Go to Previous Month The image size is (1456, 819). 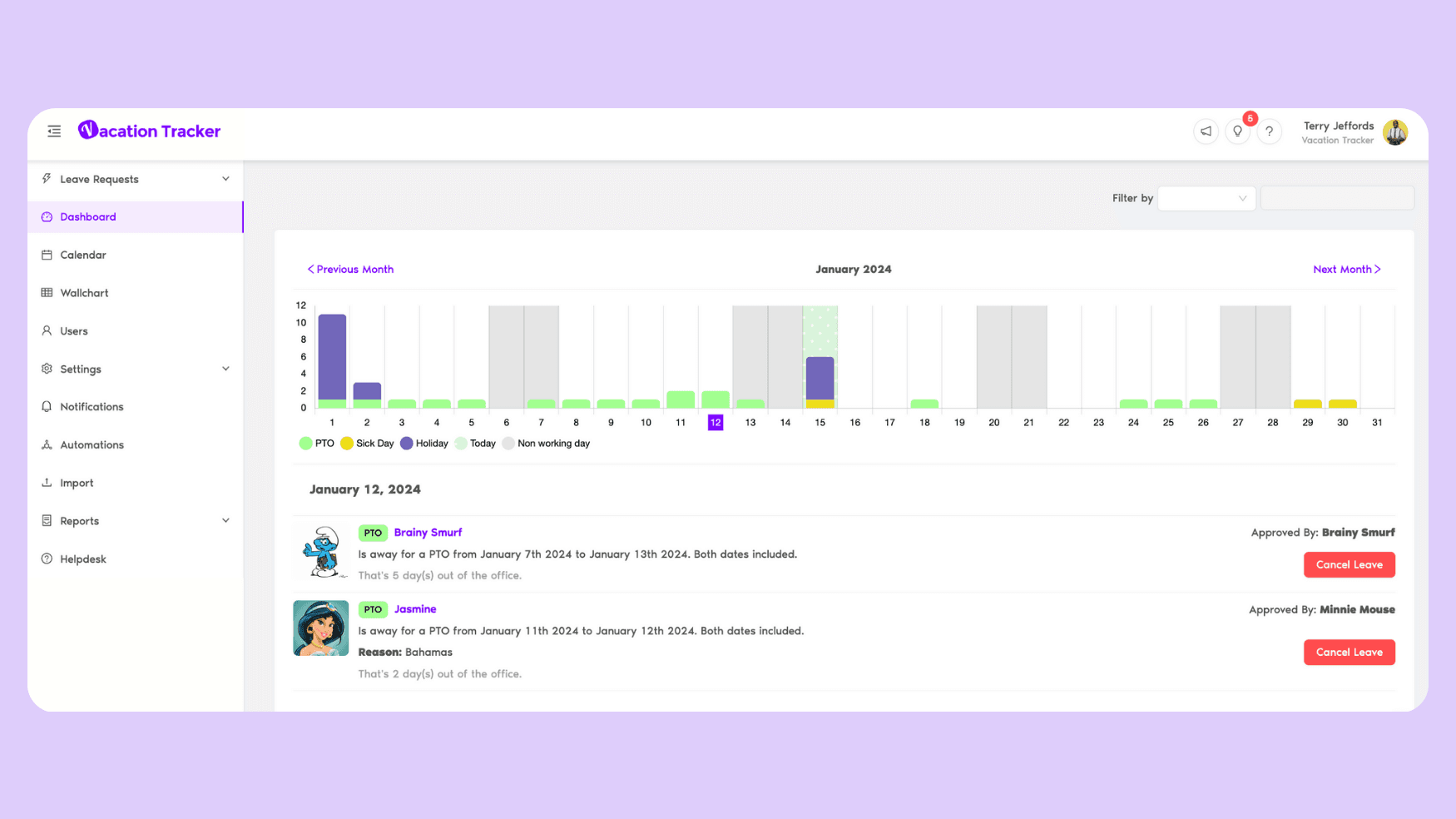pos(350,269)
